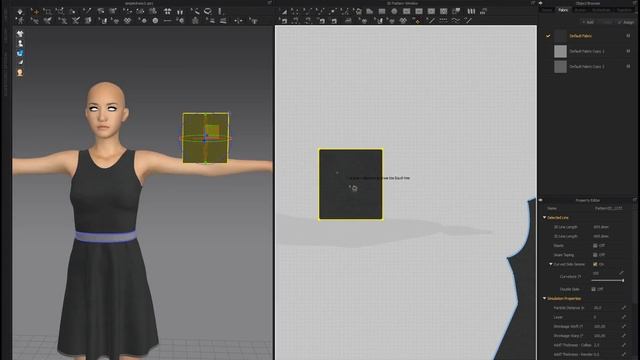Viewport: 640px width, 360px height.
Task: Click the icon right of Default Fabric Copy 2
Action: [x=628, y=67]
